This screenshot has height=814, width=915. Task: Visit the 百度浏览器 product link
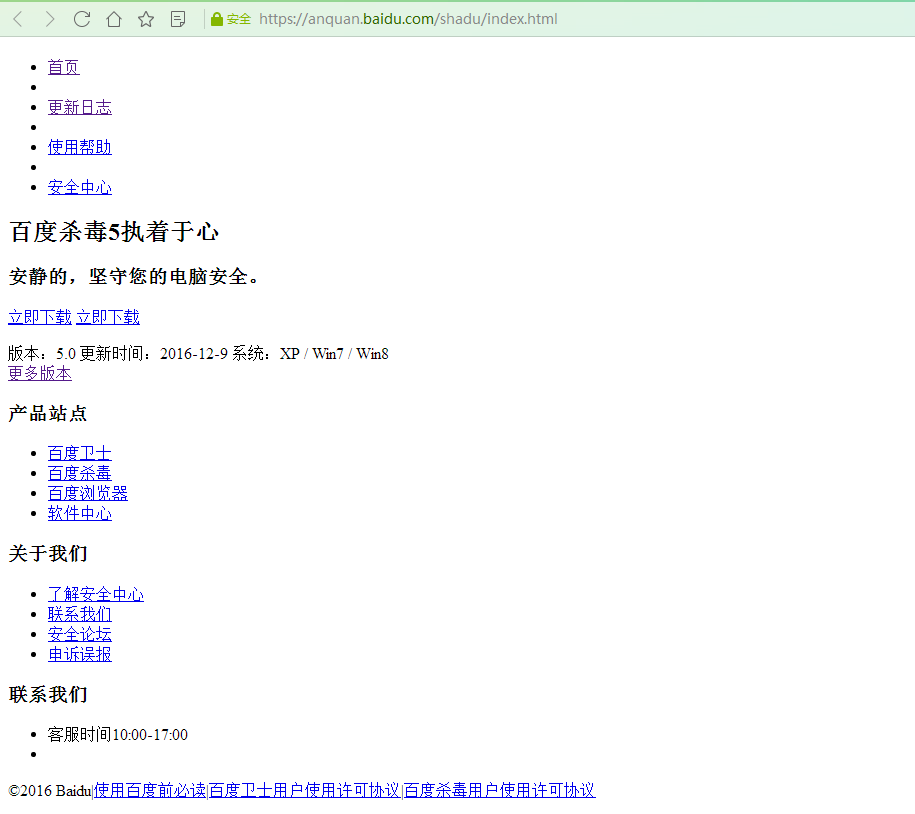click(x=88, y=494)
